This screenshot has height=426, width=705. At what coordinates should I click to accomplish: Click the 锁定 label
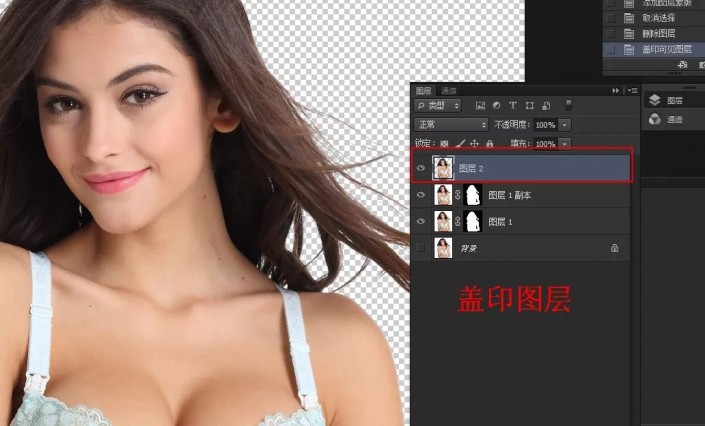[424, 143]
